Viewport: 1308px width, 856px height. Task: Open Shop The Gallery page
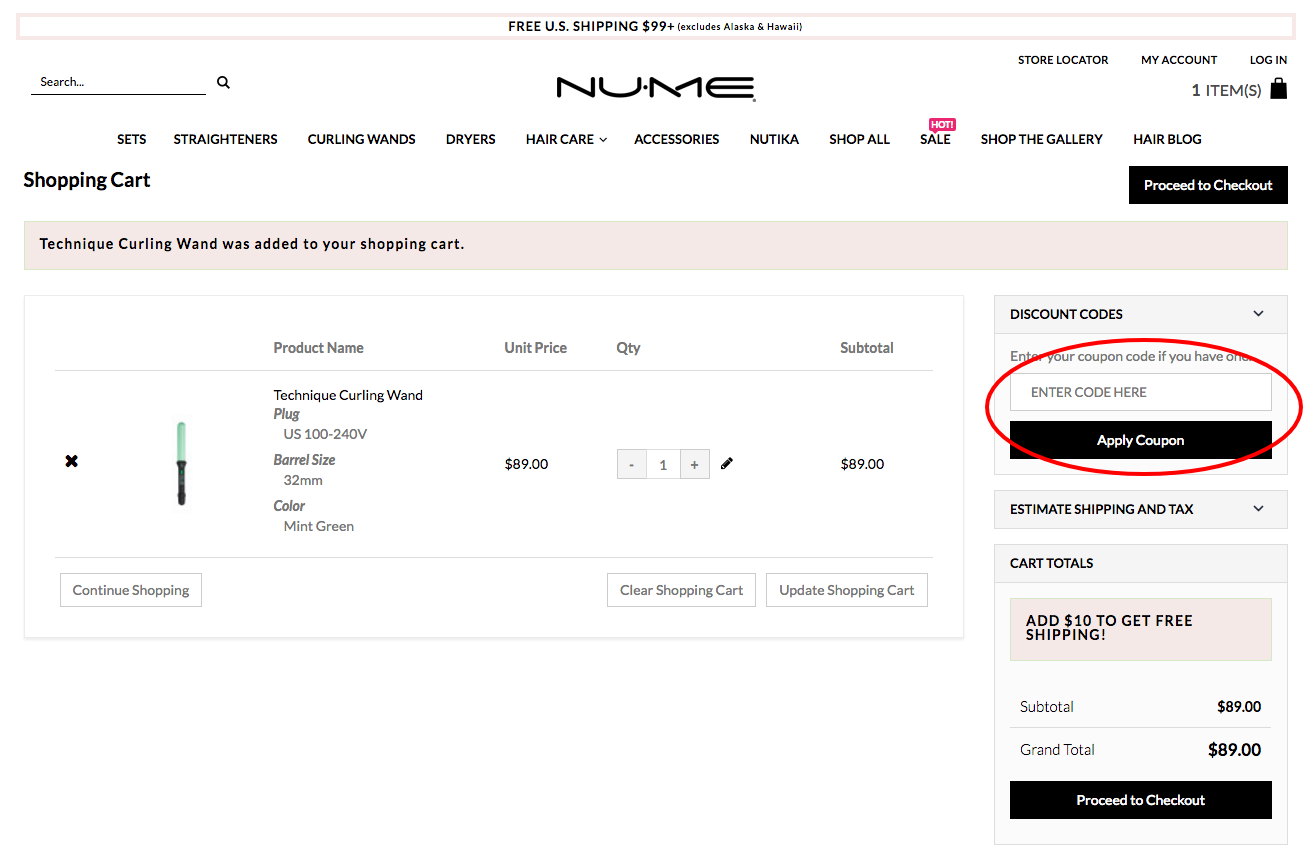pyautogui.click(x=1041, y=139)
